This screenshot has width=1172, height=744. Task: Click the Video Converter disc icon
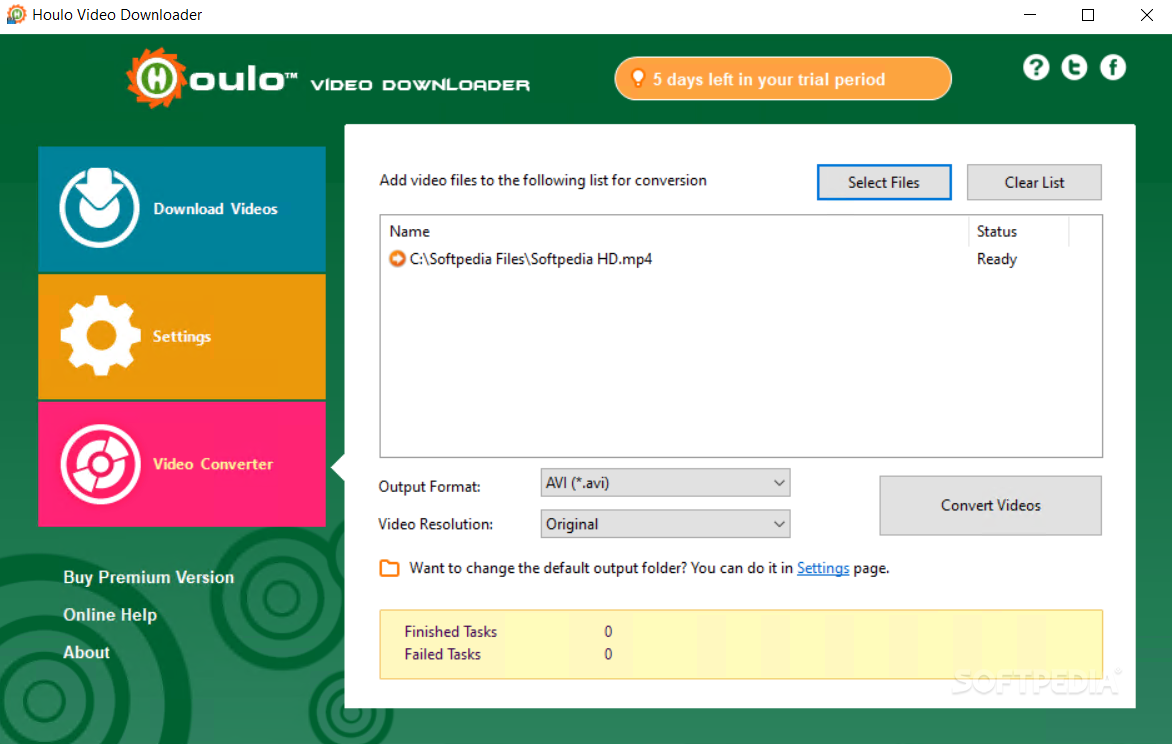tap(100, 464)
